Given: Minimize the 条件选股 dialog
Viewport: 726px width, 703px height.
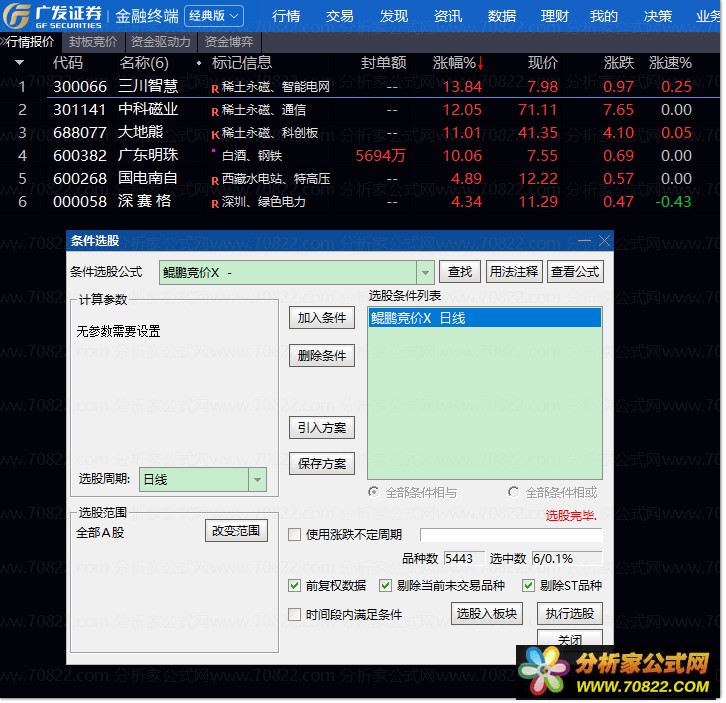Looking at the screenshot, I should (x=584, y=241).
